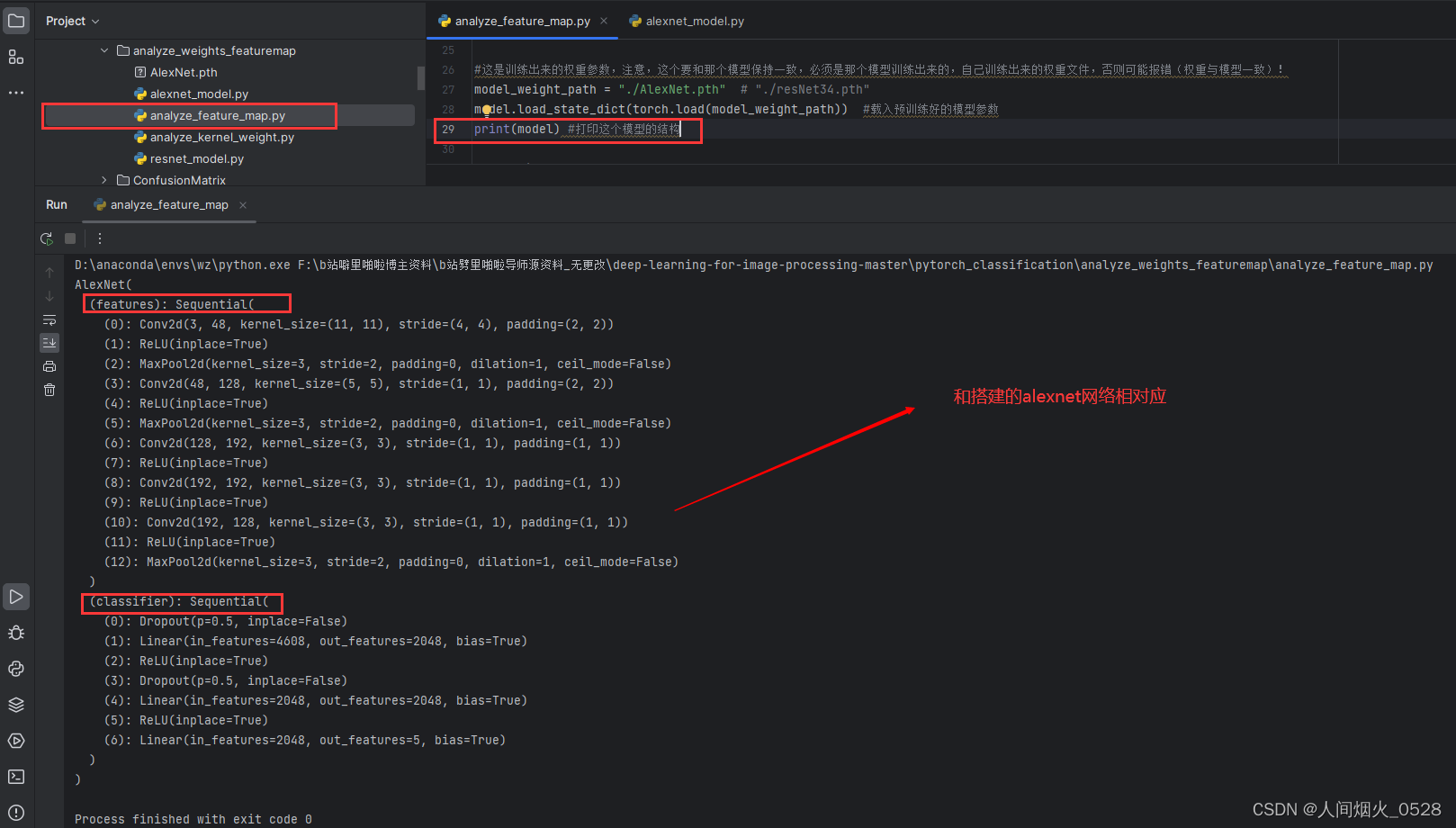Open analyze_kernel_weight.py in project tree

tap(222, 138)
